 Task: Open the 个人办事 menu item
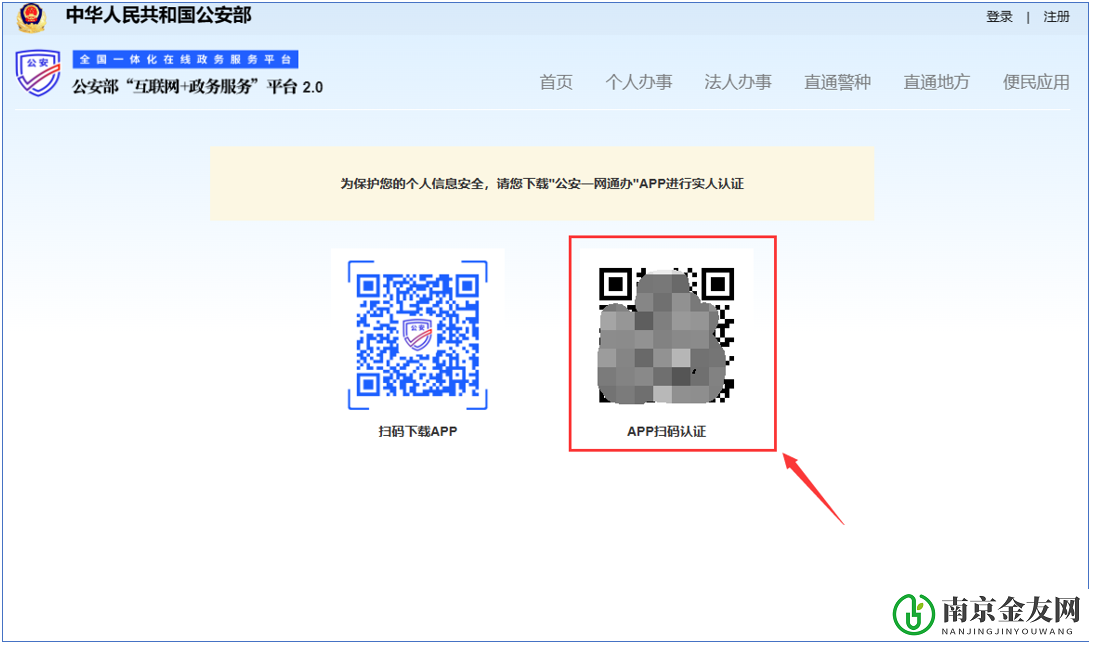coord(639,82)
